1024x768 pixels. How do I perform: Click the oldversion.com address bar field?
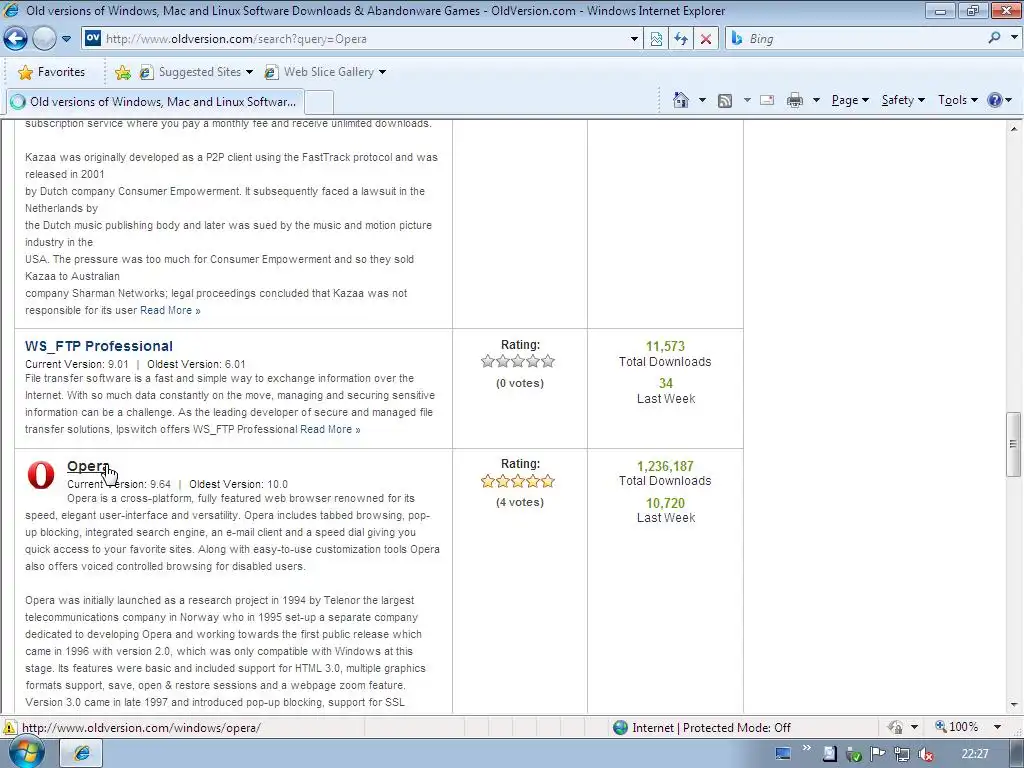355,39
